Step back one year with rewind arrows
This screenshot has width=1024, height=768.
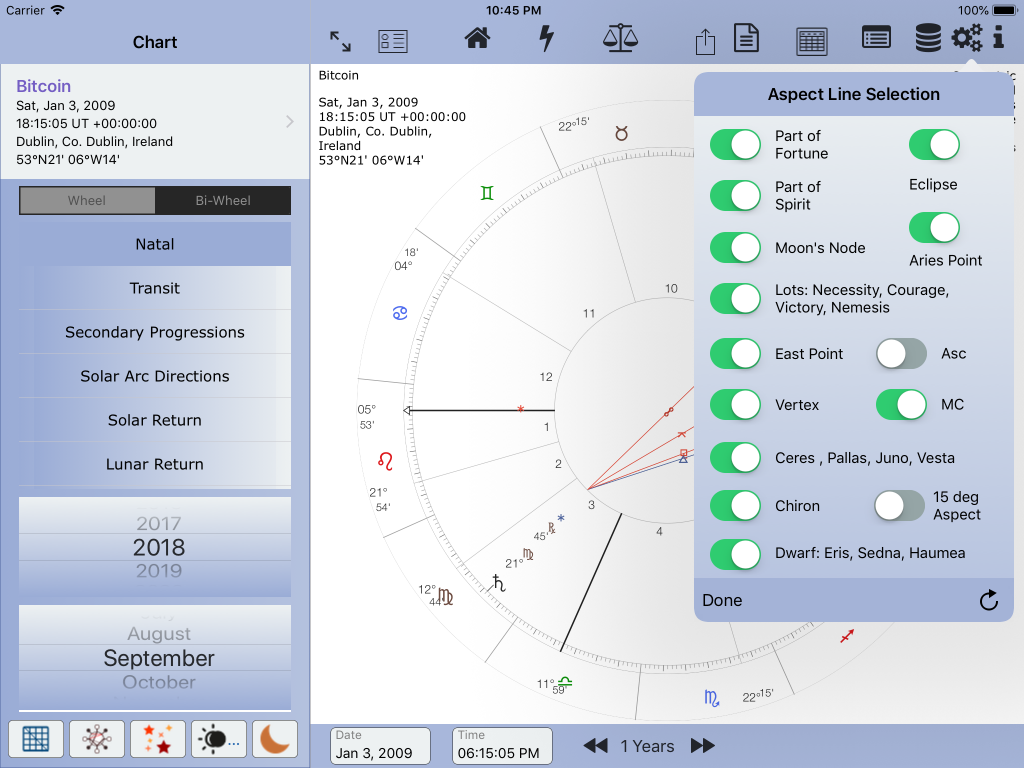(595, 745)
